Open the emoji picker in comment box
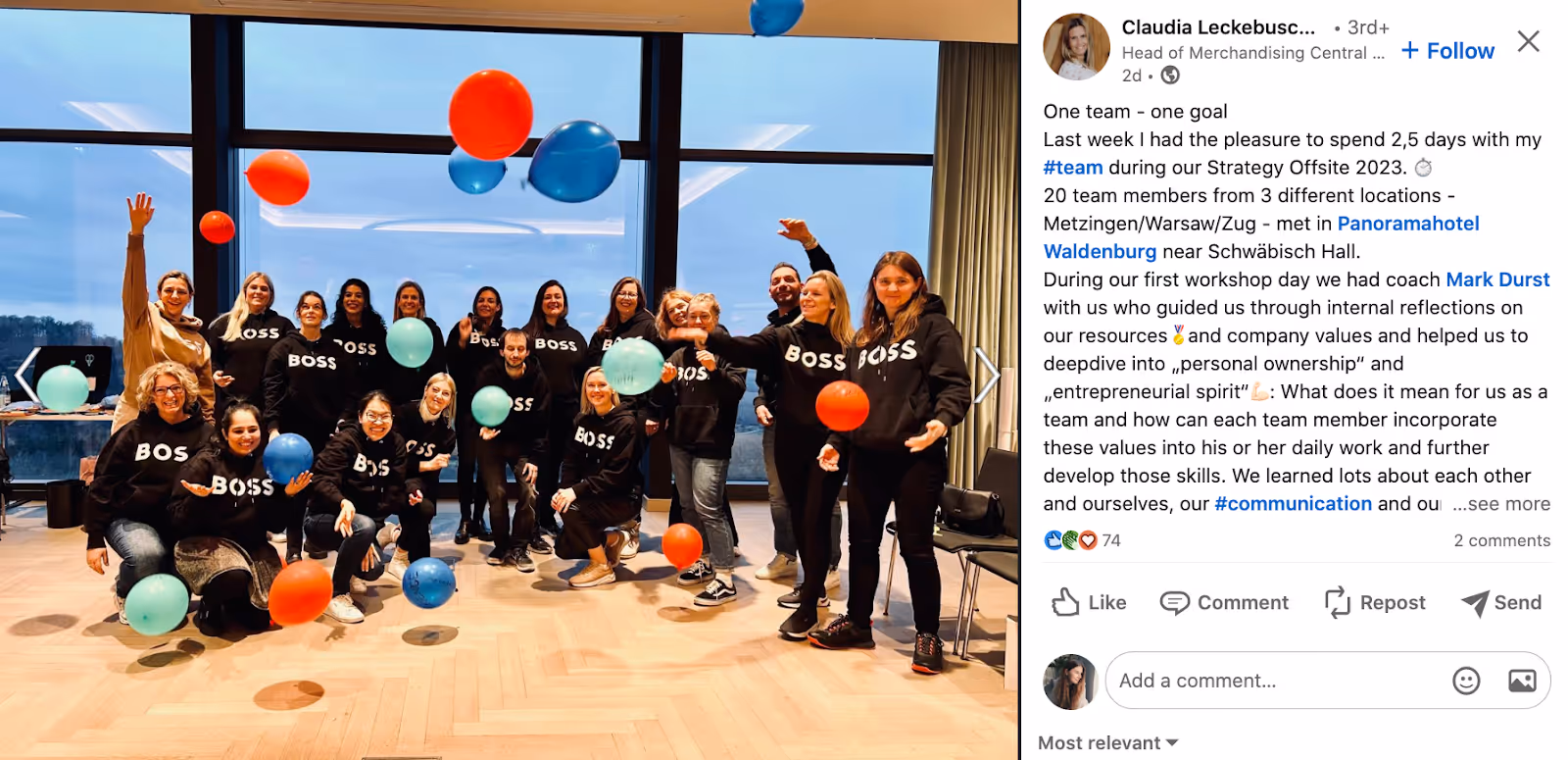1568x760 pixels. (1466, 681)
